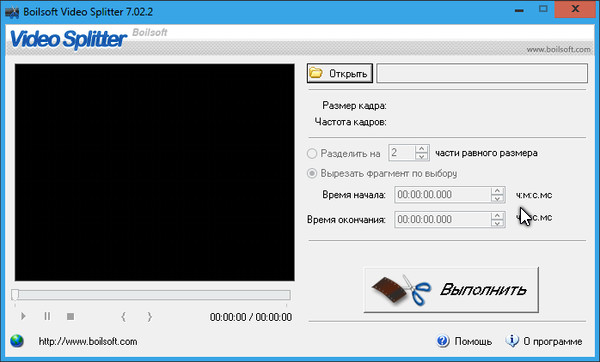Set start mark with left brace button
Screen dimensions: 600x362
(x=123, y=317)
